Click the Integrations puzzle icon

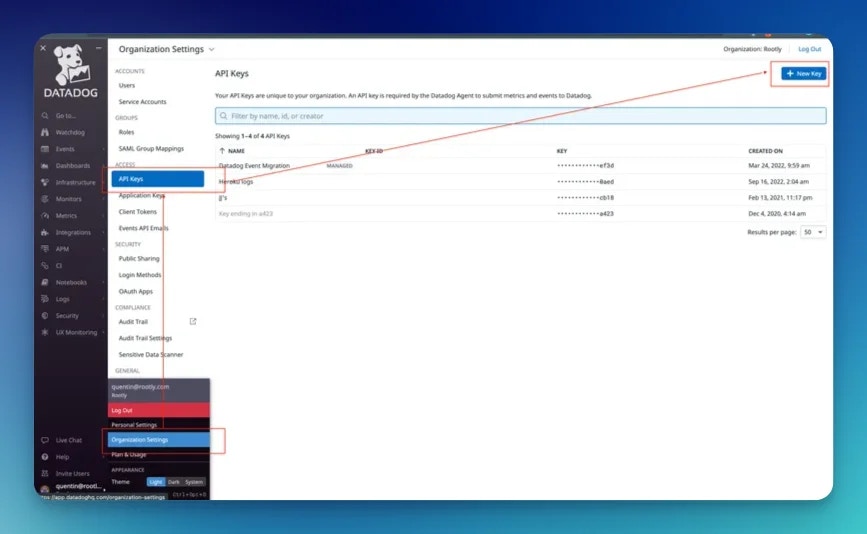45,232
